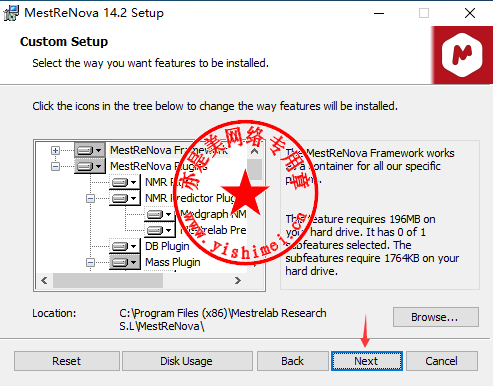Open DB Plugin feature install dropdown

(x=125, y=246)
